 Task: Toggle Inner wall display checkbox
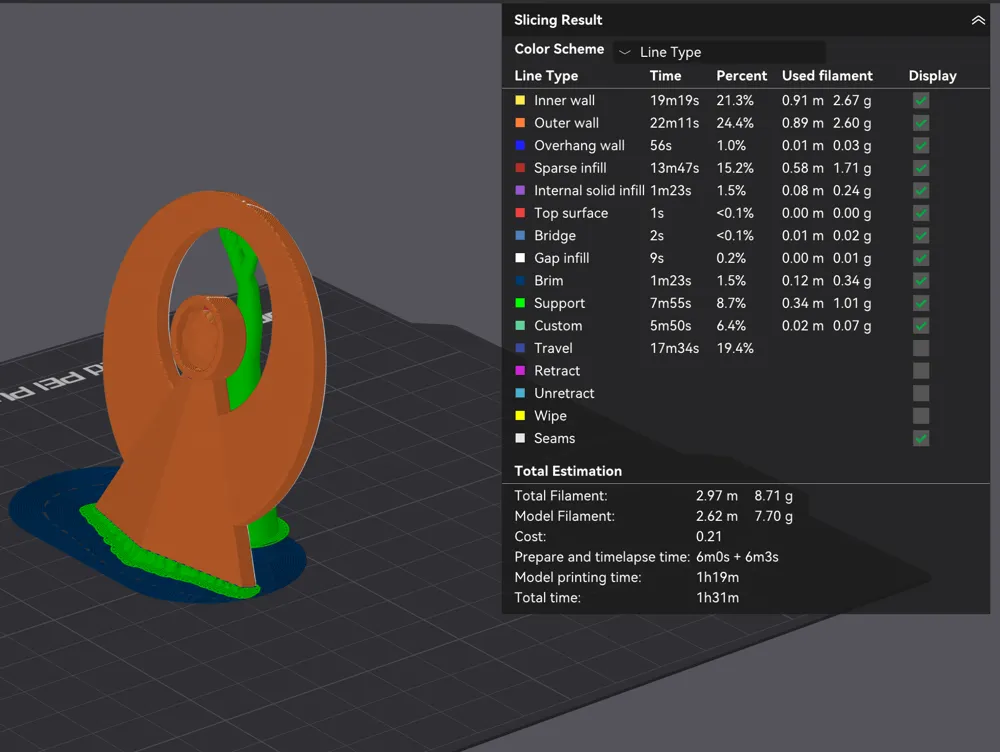[920, 101]
